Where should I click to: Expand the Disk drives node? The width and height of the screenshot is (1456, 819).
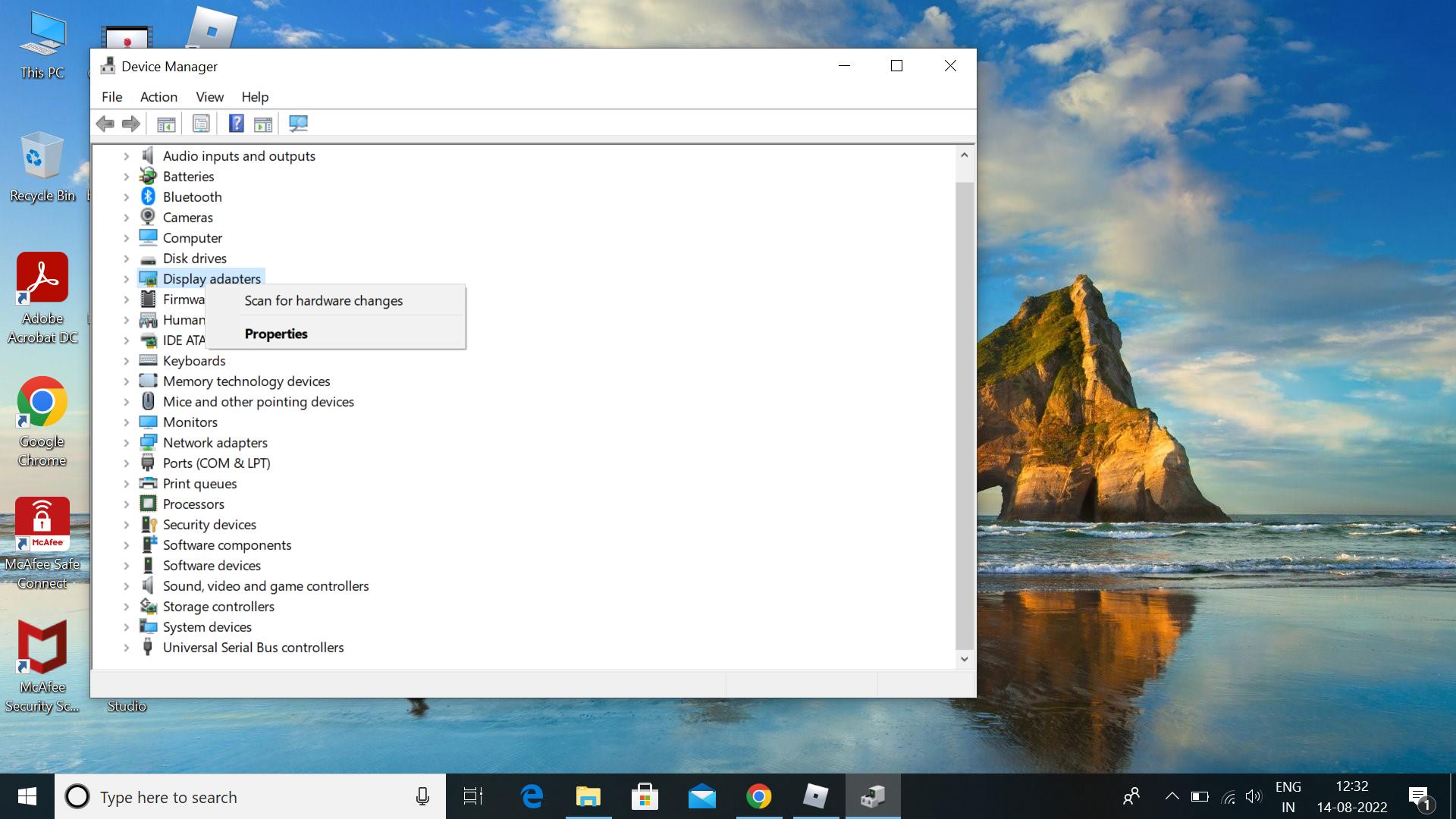127,258
